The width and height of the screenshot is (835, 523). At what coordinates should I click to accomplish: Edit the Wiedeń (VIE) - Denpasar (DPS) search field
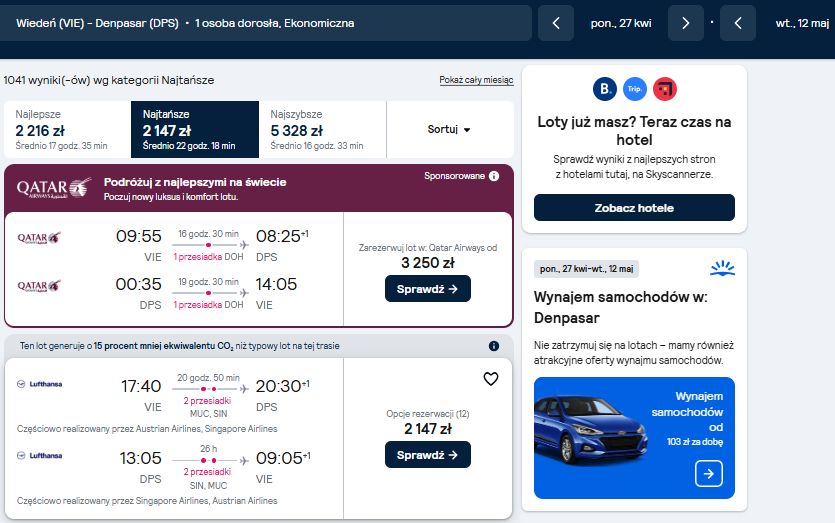(x=265, y=23)
